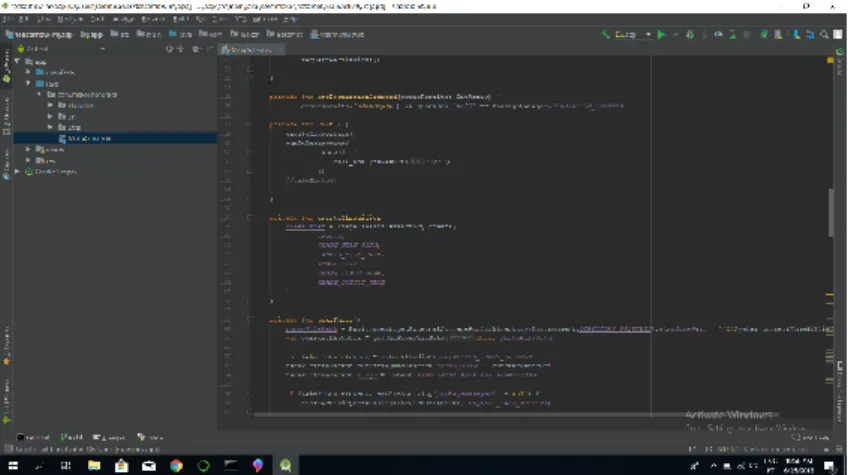Image resolution: width=848 pixels, height=475 pixels.
Task: Open the Event Log tool window
Action: [810, 437]
